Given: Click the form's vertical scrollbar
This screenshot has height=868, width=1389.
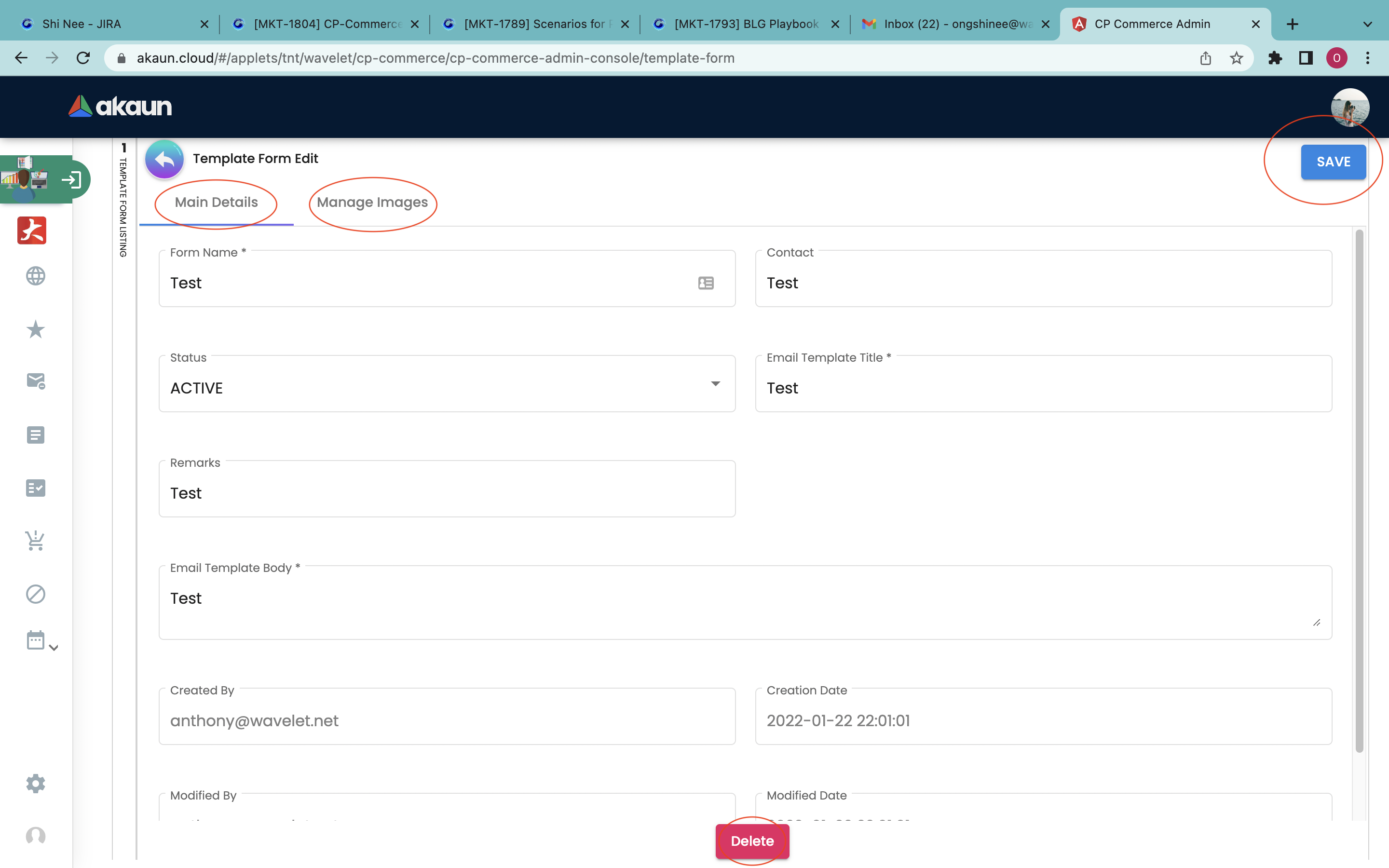Looking at the screenshot, I should 1359,490.
